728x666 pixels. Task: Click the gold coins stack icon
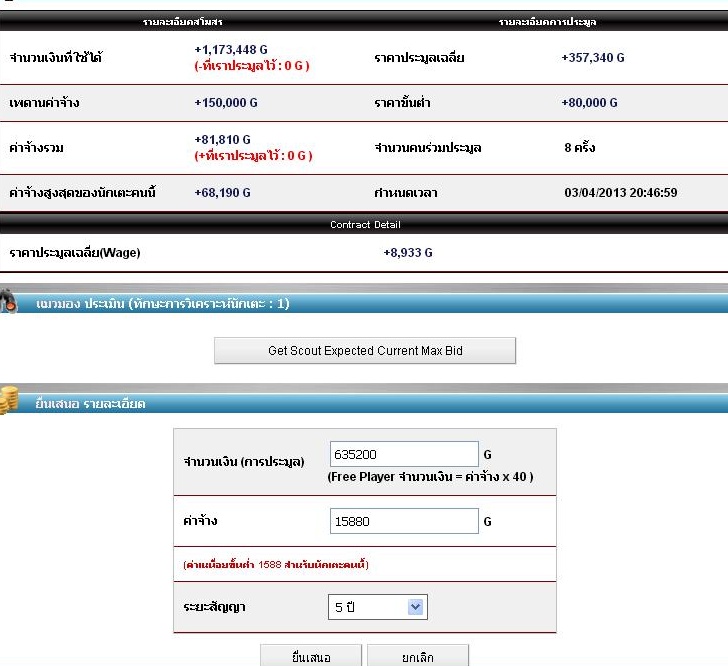click(9, 399)
